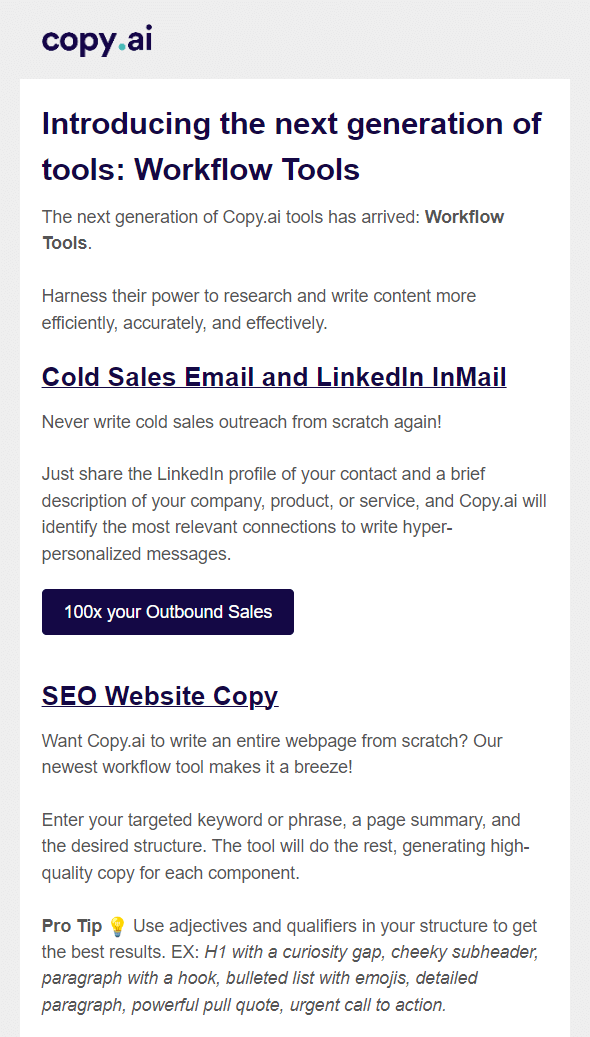Open the Cold Sales Email and LinkedIn InMail link

coord(274,377)
